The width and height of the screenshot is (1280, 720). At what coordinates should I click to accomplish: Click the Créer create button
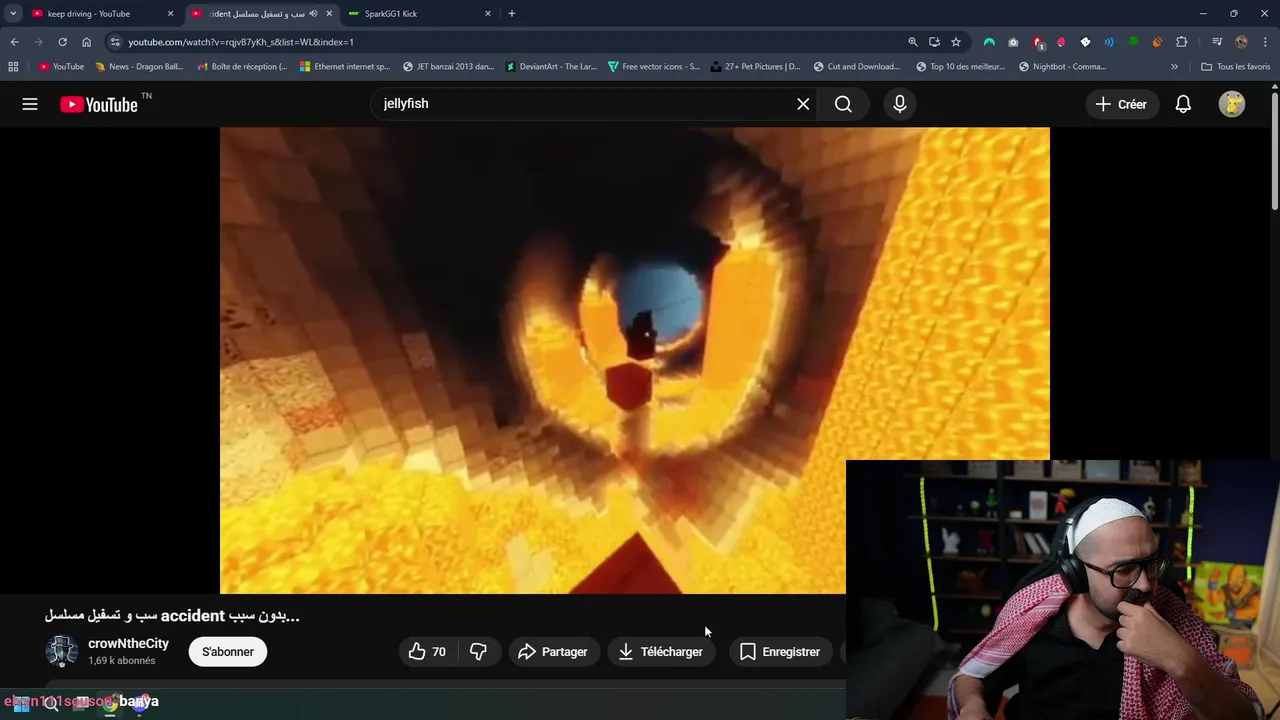[1121, 104]
